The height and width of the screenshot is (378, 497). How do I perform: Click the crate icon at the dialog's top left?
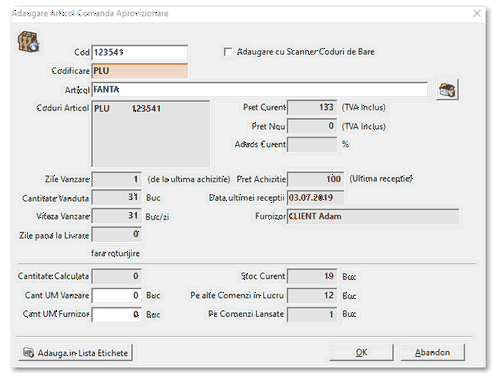pos(28,42)
